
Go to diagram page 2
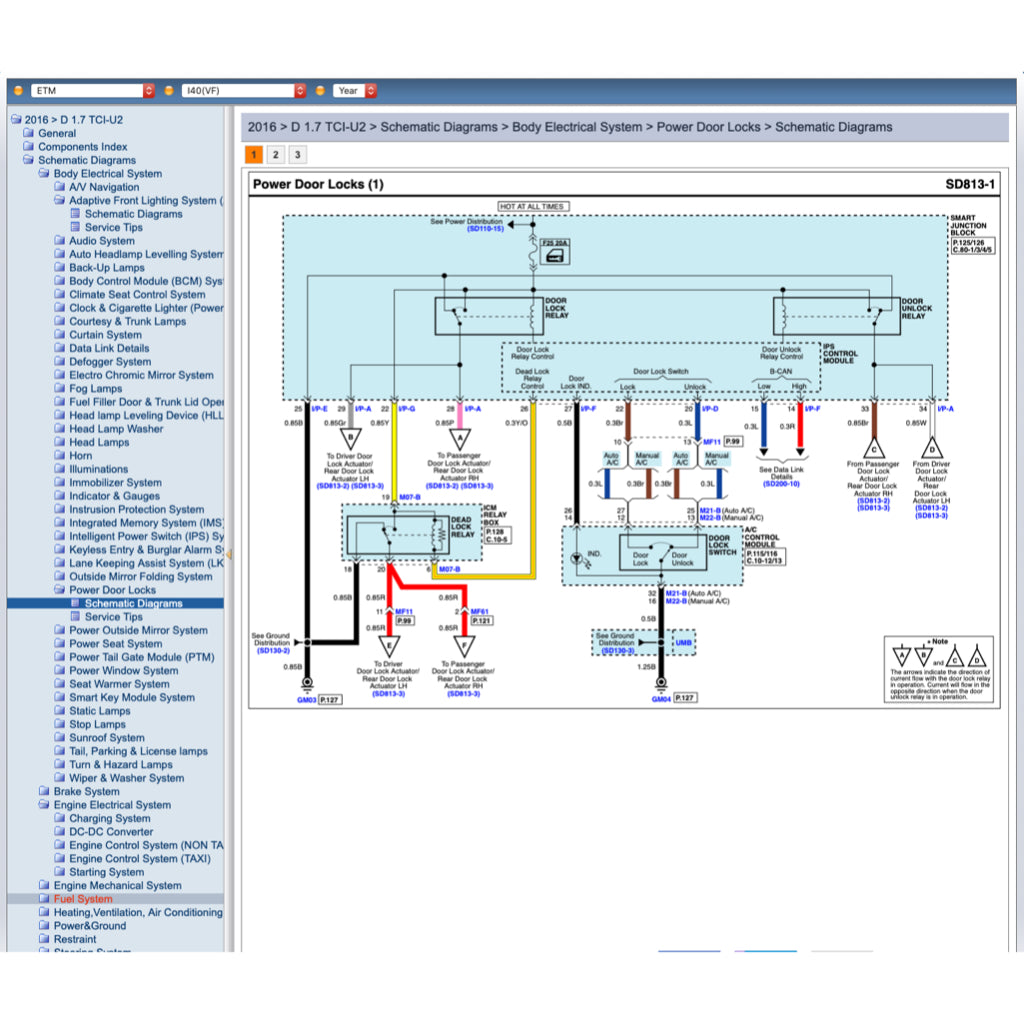pyautogui.click(x=276, y=155)
